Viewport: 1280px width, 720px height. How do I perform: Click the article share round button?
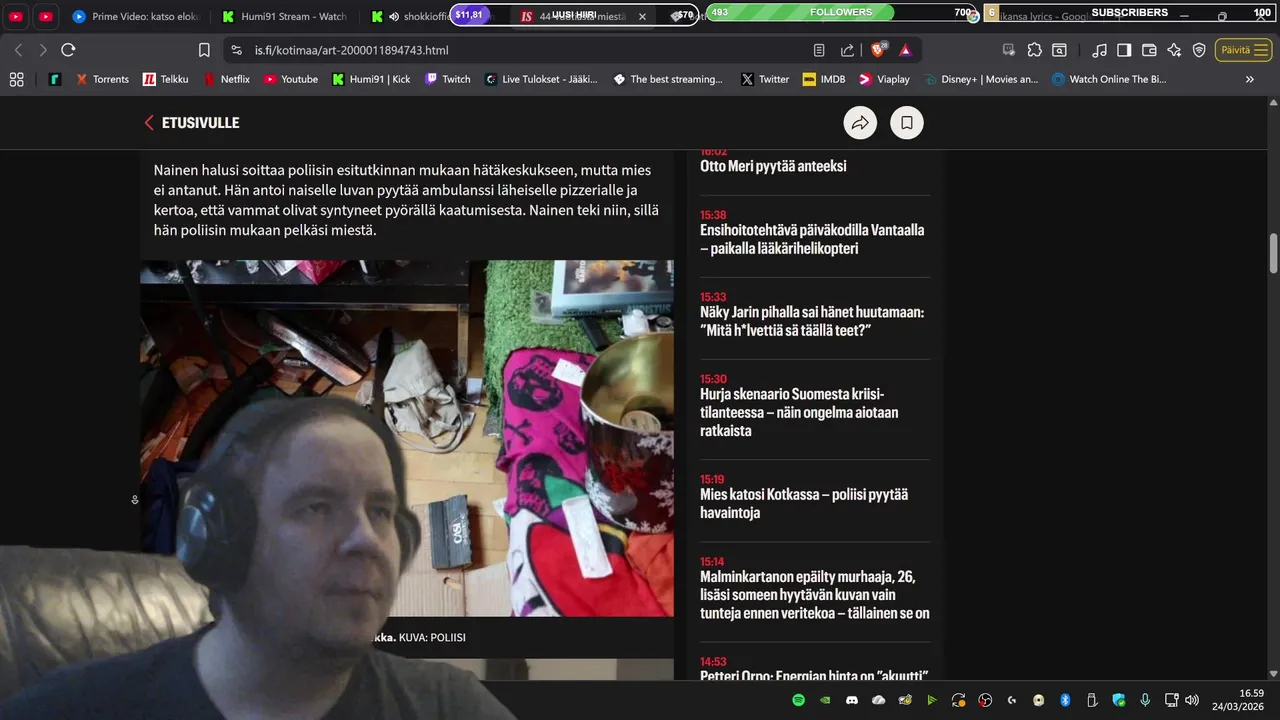[860, 123]
